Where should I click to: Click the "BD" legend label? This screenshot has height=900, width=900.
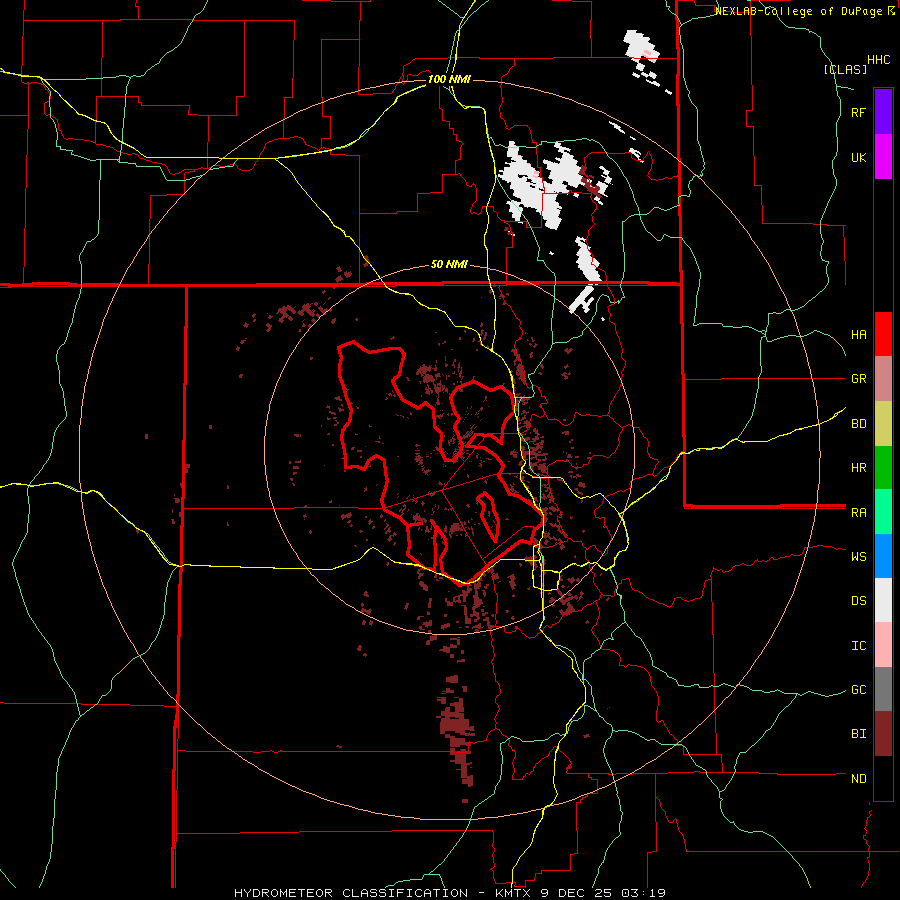point(858,424)
